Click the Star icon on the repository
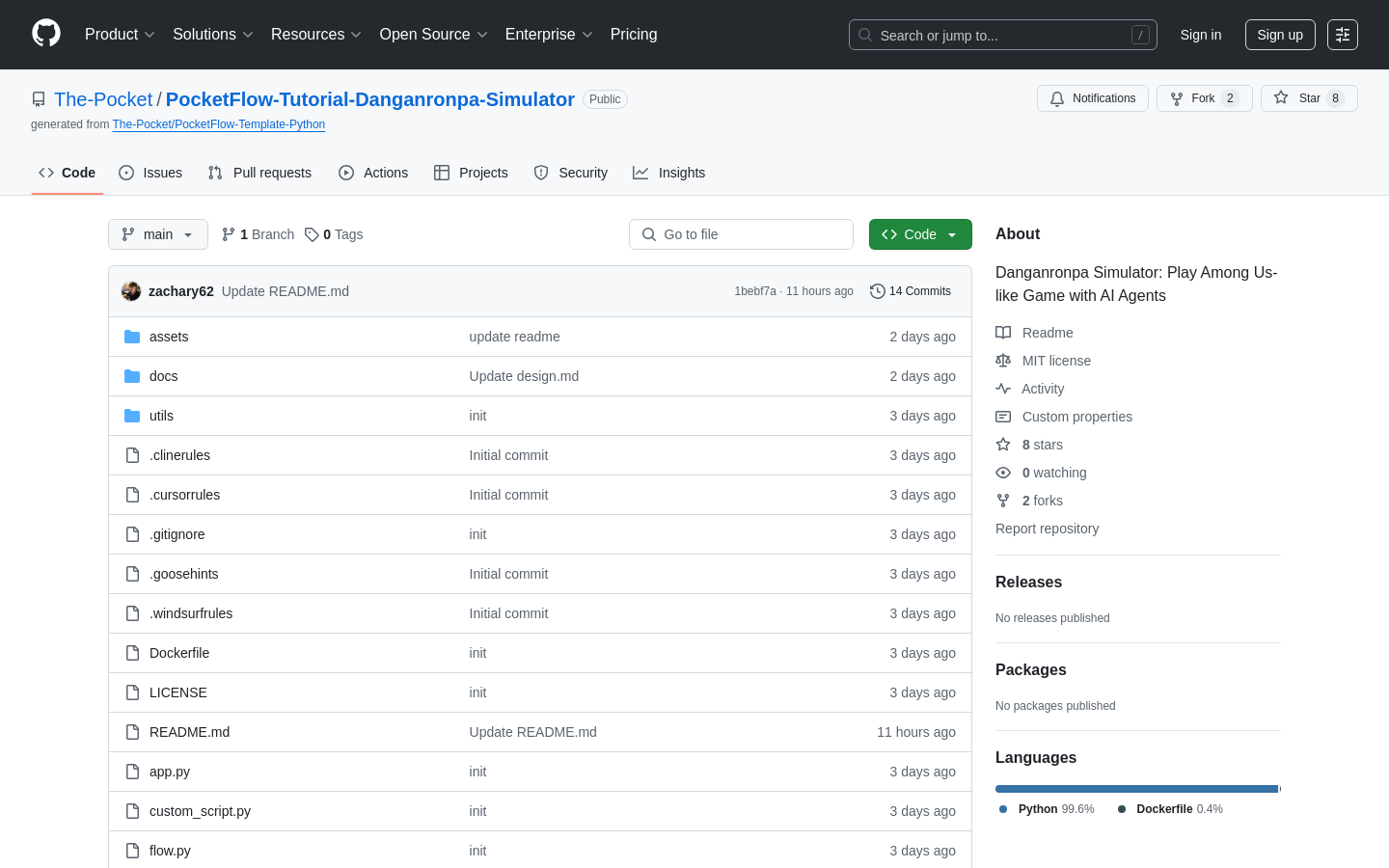 1281,98
